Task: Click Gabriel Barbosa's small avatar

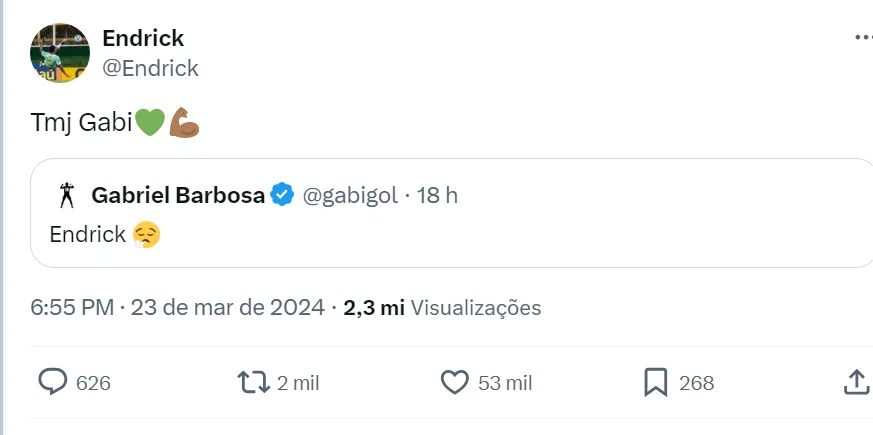Action: click(67, 195)
